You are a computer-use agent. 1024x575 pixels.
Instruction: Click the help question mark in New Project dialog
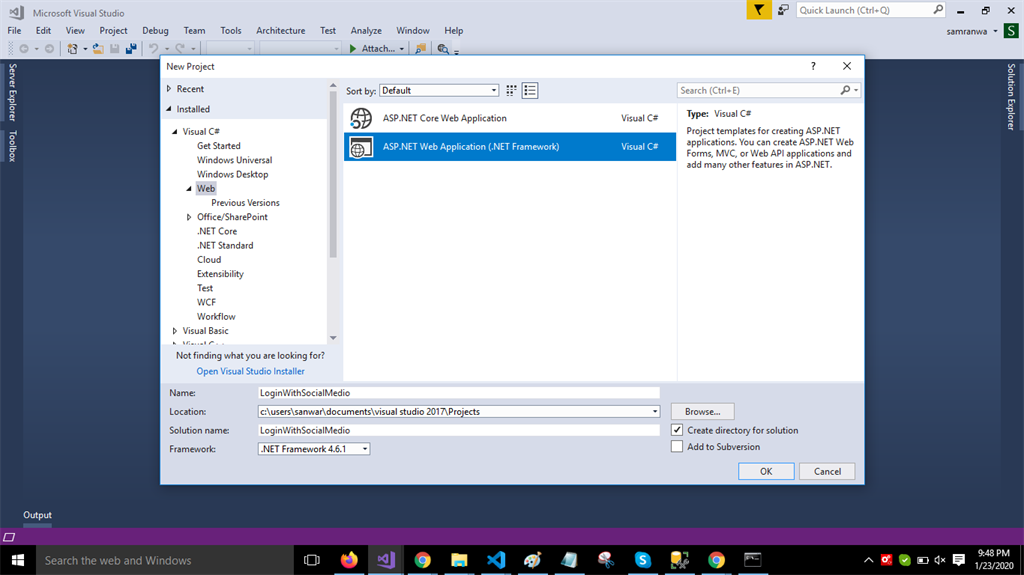(813, 66)
